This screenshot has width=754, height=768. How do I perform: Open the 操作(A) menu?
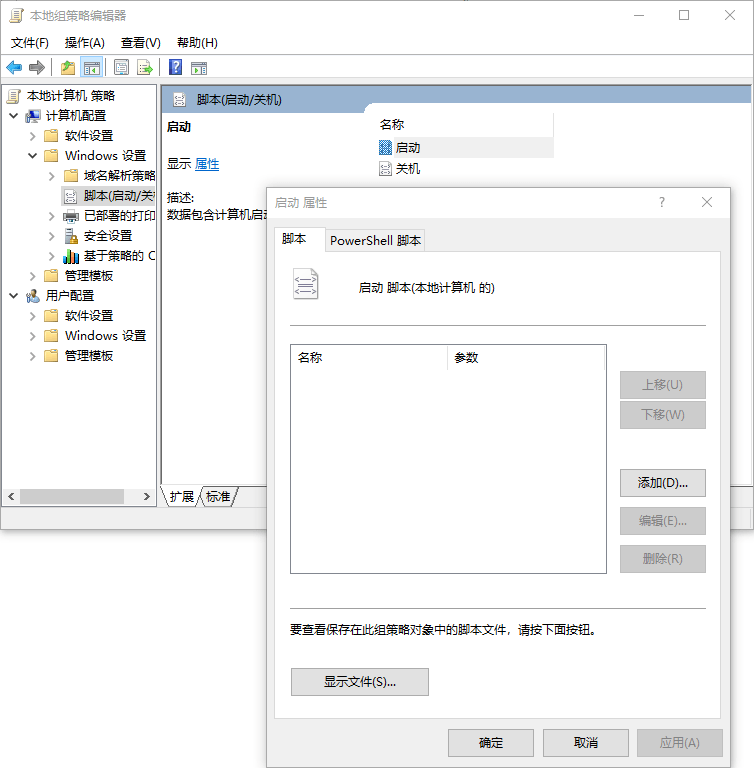[x=84, y=42]
